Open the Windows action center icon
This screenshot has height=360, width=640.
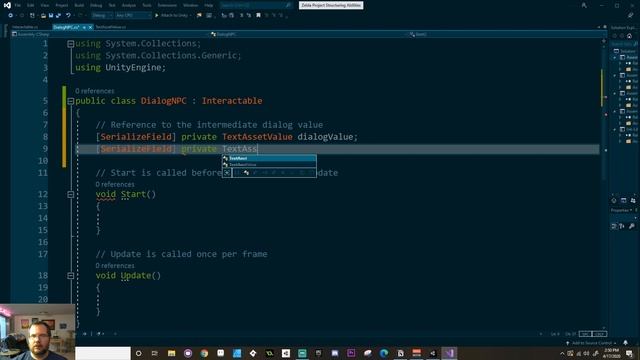point(629,353)
